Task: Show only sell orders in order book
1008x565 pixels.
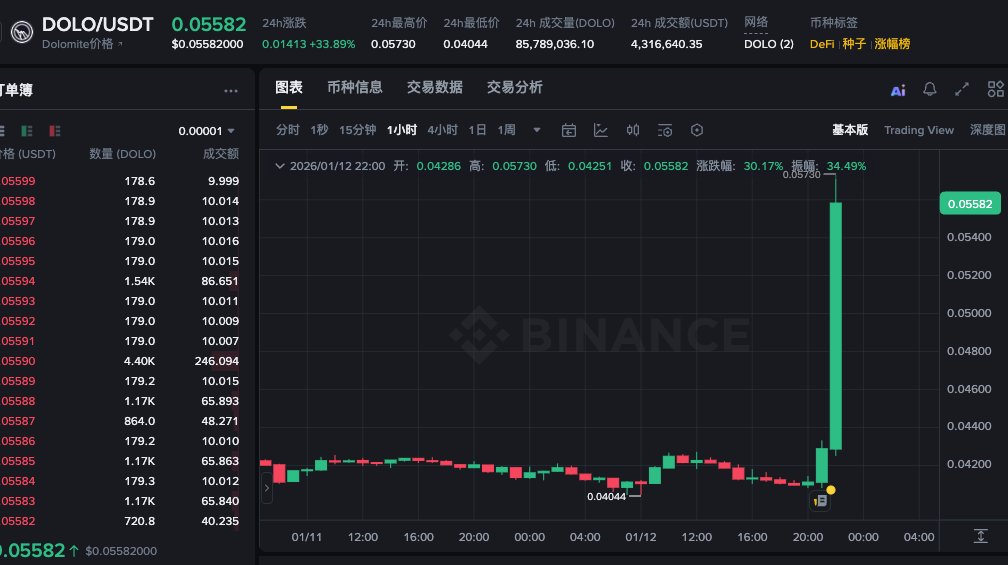Action: click(x=55, y=131)
